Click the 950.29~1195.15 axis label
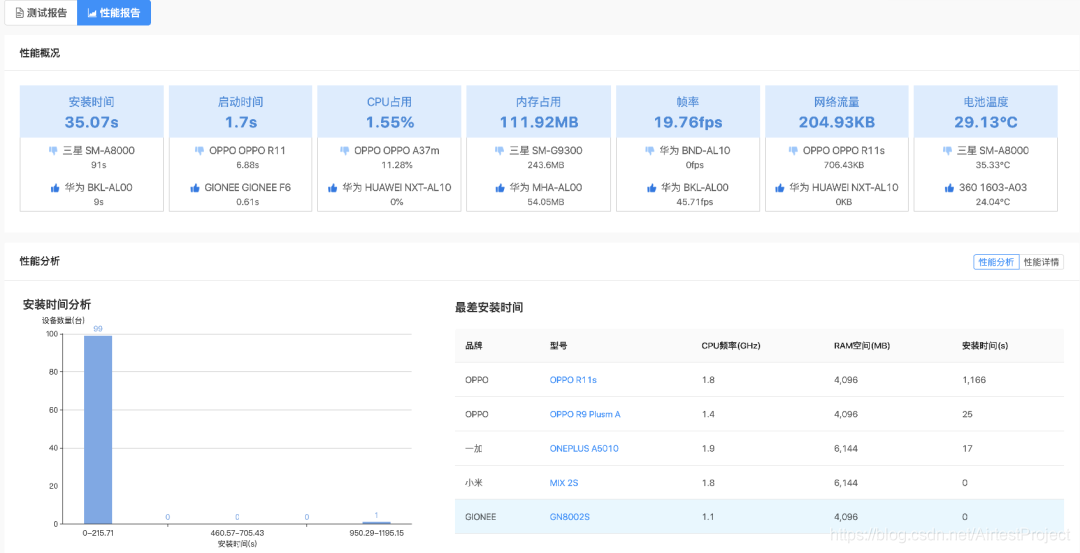 pos(377,533)
